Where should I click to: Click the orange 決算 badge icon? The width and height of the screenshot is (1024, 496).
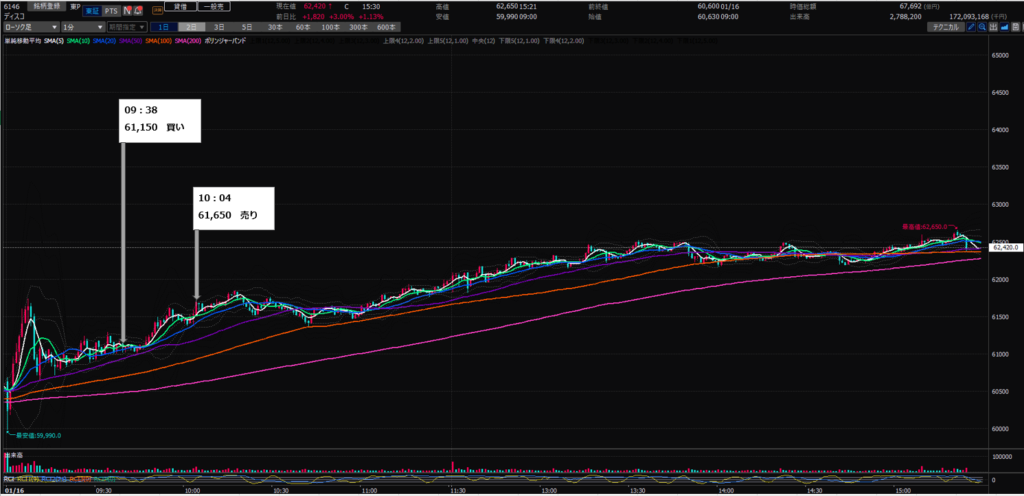pyautogui.click(x=157, y=10)
